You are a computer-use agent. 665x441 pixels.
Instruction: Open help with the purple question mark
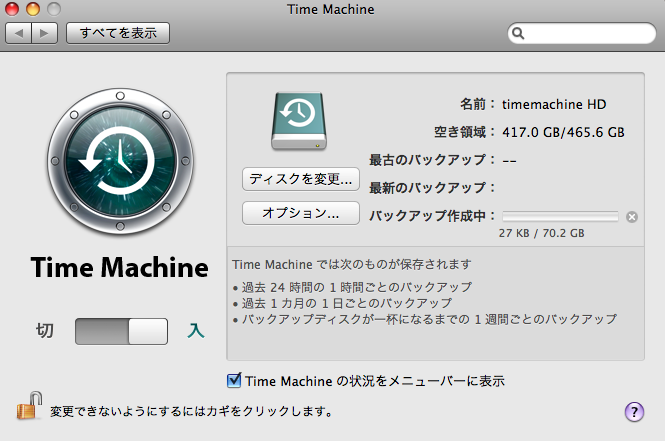[x=634, y=411]
